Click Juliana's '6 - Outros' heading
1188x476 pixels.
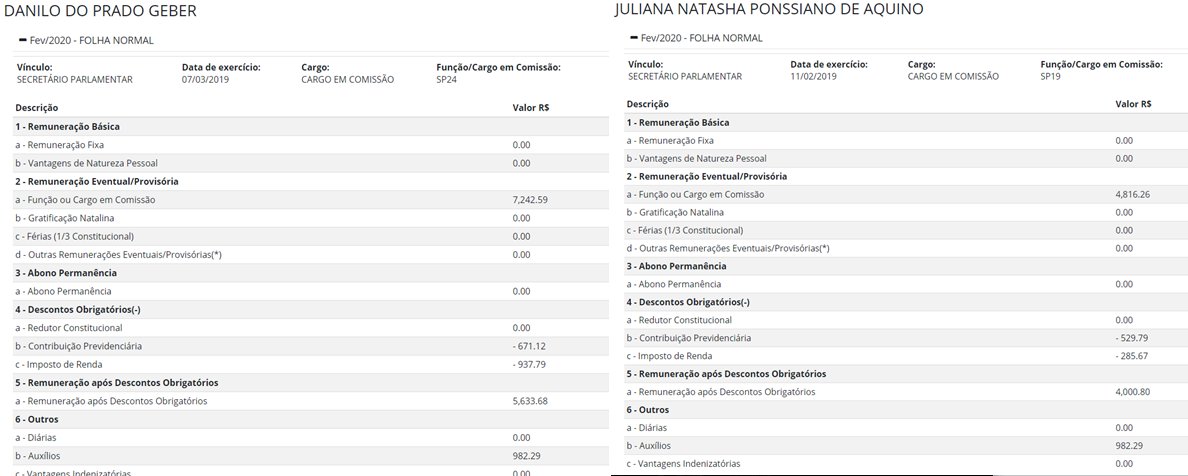(x=648, y=409)
